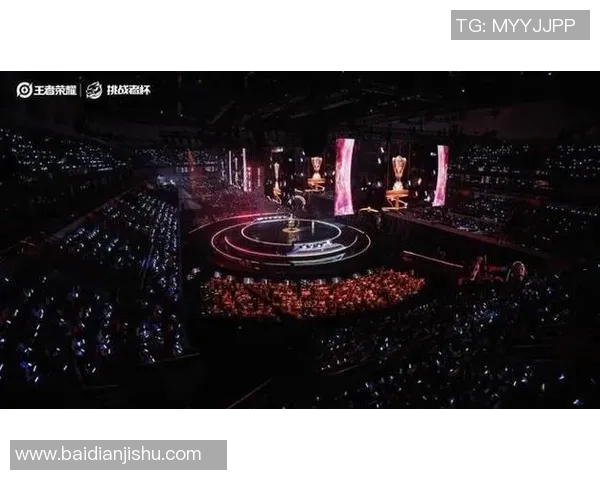Image resolution: width=600 pixels, height=480 pixels.
Task: Click the narrow pink LED screen on the right
Action: coord(441,176)
